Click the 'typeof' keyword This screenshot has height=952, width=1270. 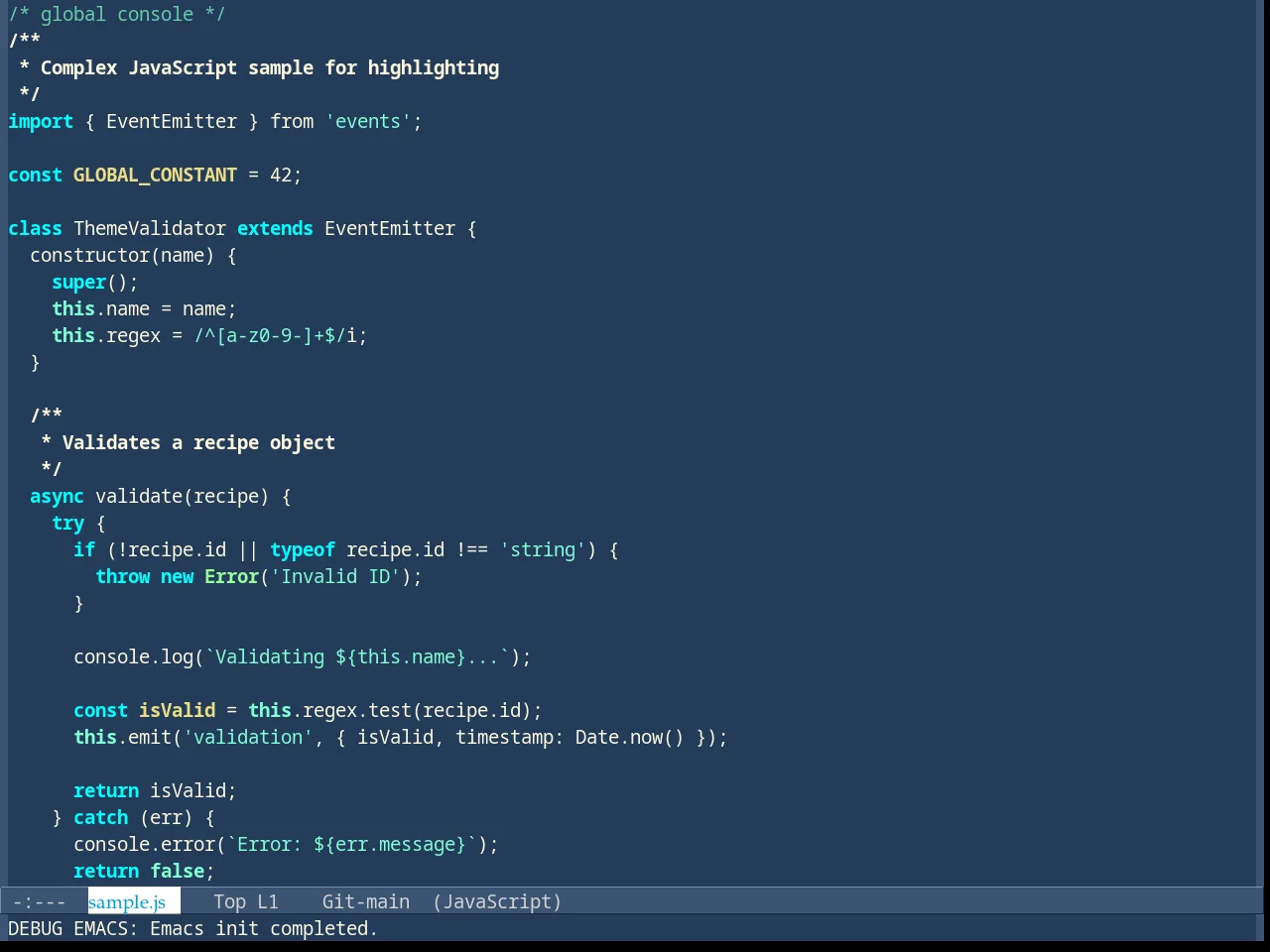pos(303,549)
